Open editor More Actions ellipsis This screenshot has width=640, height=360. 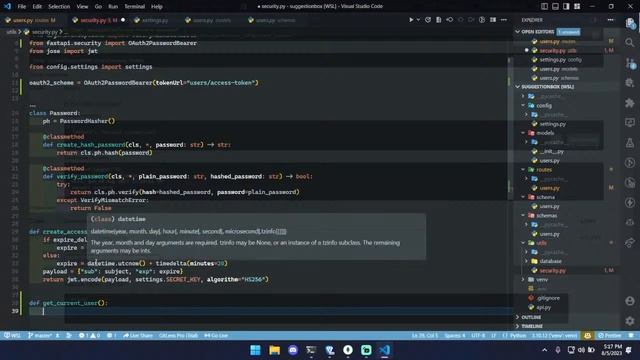coord(504,20)
